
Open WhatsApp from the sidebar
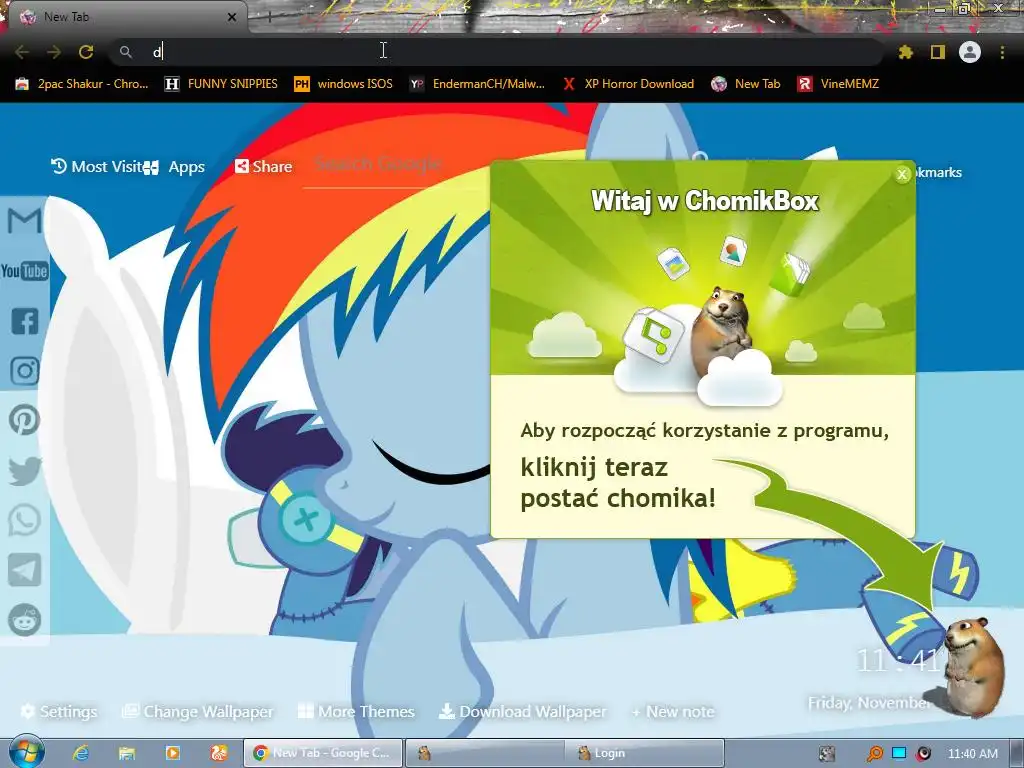coord(24,520)
